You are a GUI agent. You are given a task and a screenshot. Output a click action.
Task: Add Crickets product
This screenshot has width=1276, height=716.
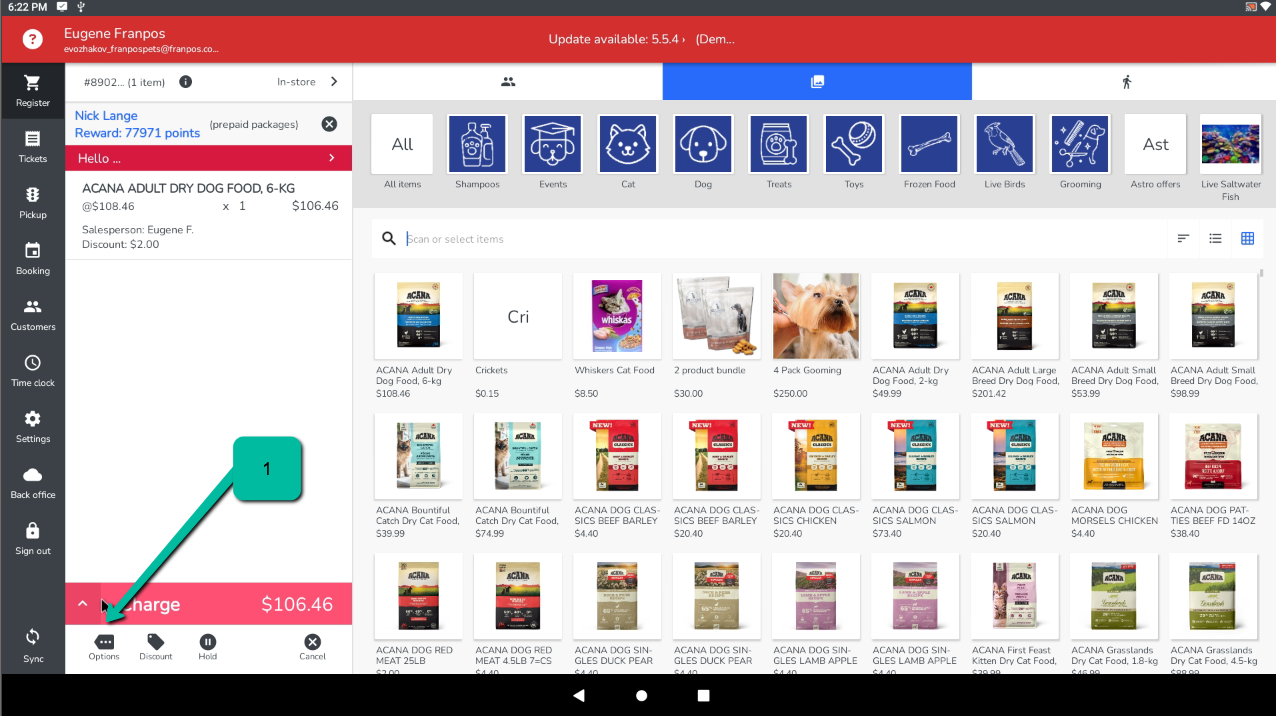517,336
